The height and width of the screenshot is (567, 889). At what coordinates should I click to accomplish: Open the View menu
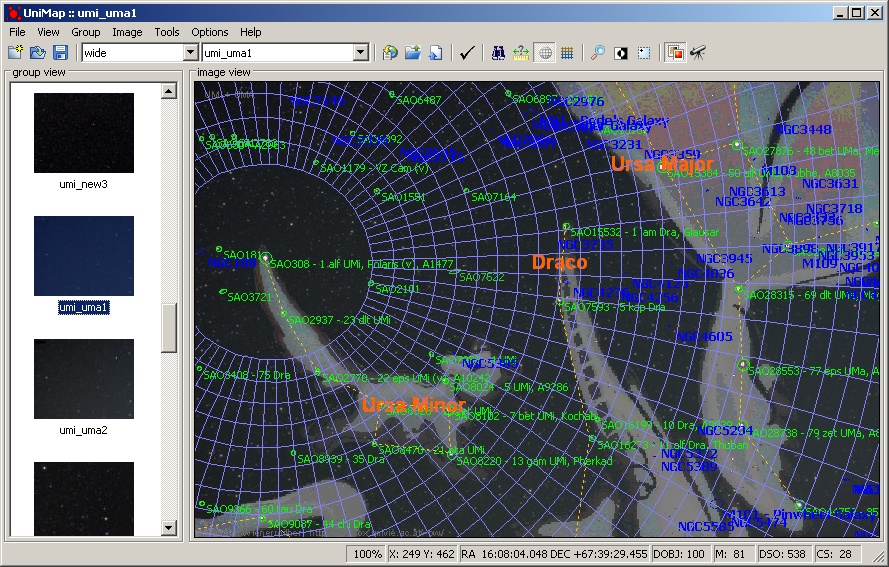[x=48, y=32]
